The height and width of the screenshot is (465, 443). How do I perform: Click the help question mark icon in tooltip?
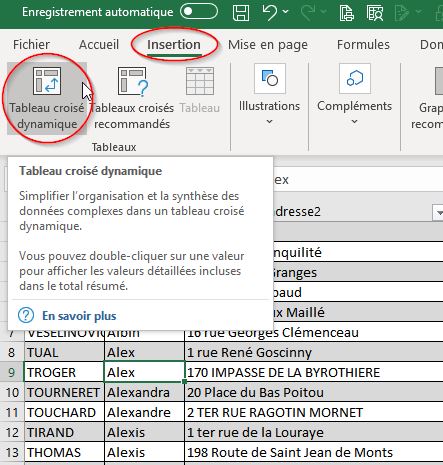(x=26, y=315)
